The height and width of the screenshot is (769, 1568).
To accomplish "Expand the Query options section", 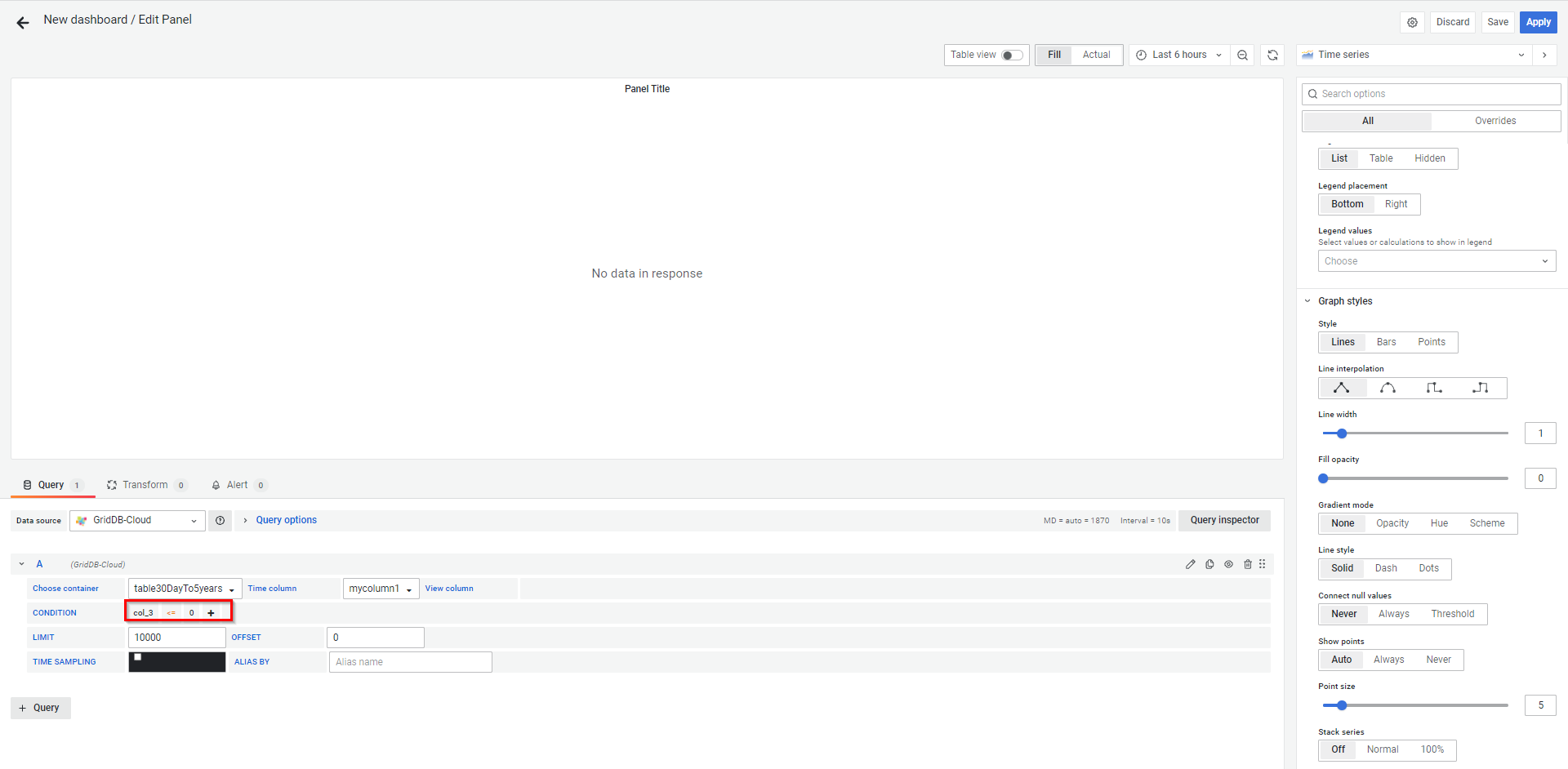I will pyautogui.click(x=285, y=521).
